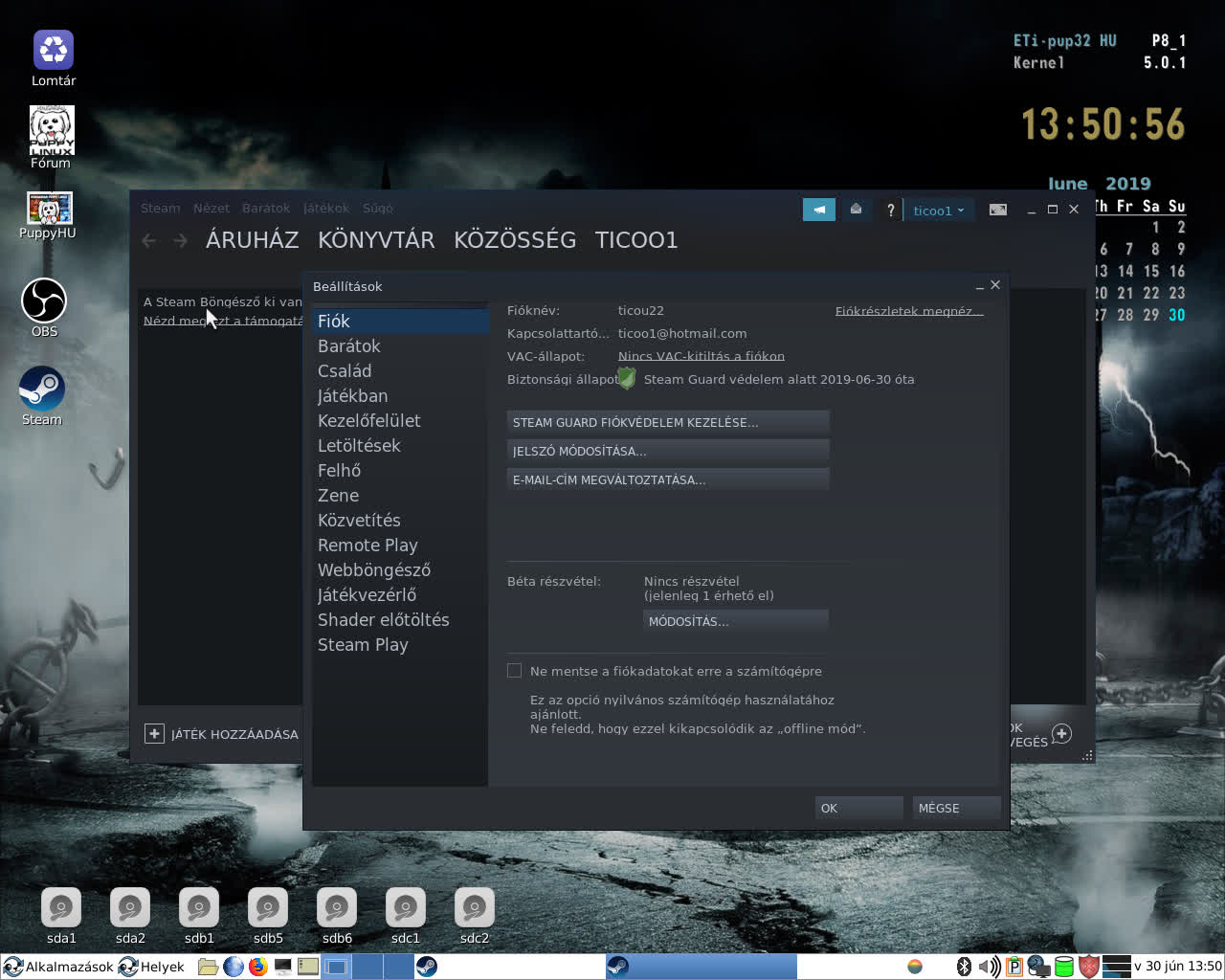Click the Bluetooth tray icon
Viewport: 1225px width, 980px height.
[x=965, y=967]
